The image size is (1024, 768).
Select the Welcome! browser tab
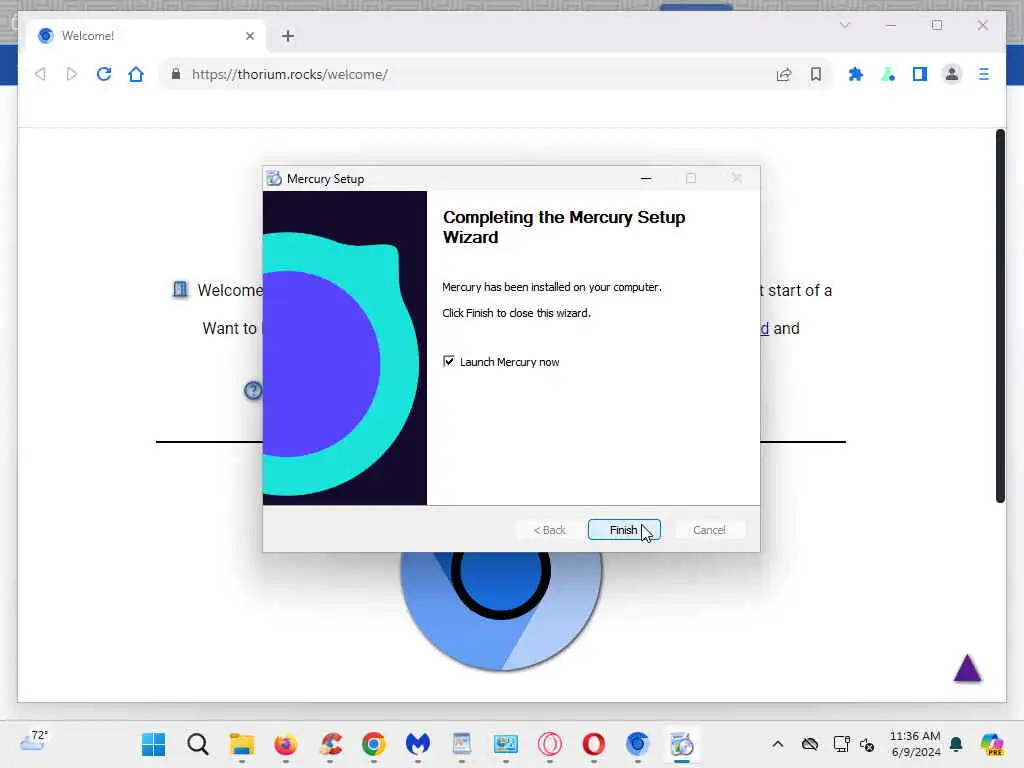pyautogui.click(x=146, y=36)
